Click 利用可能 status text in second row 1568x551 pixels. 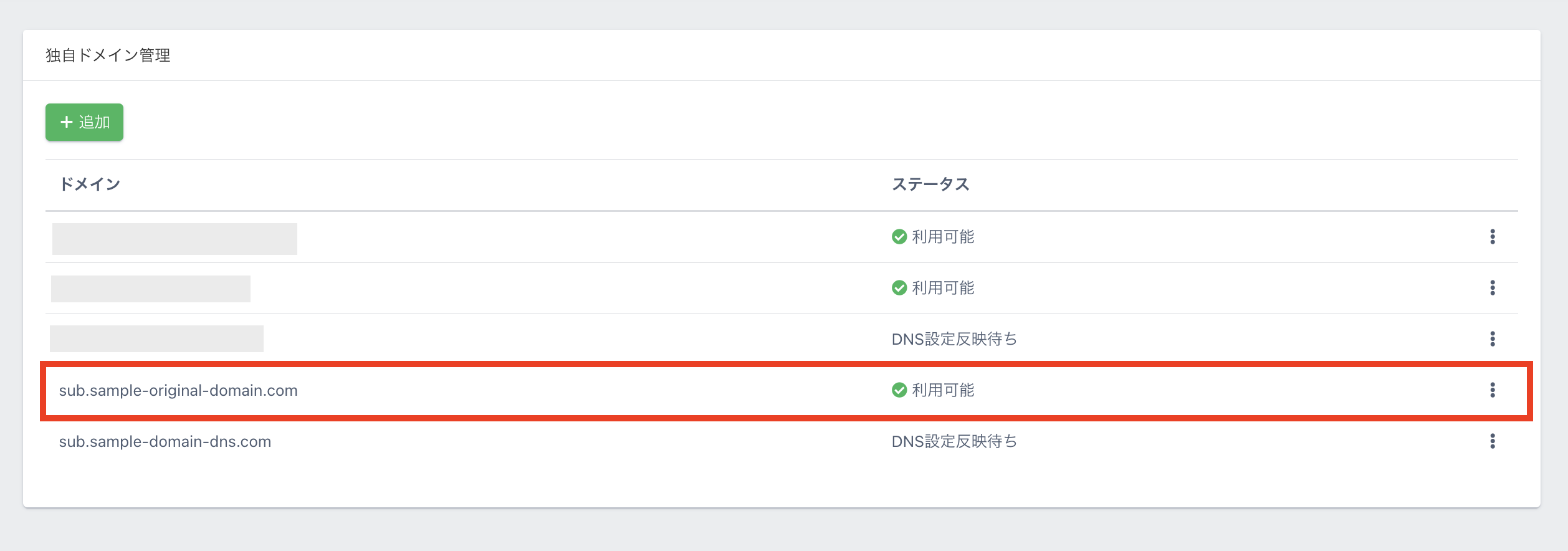tap(943, 288)
